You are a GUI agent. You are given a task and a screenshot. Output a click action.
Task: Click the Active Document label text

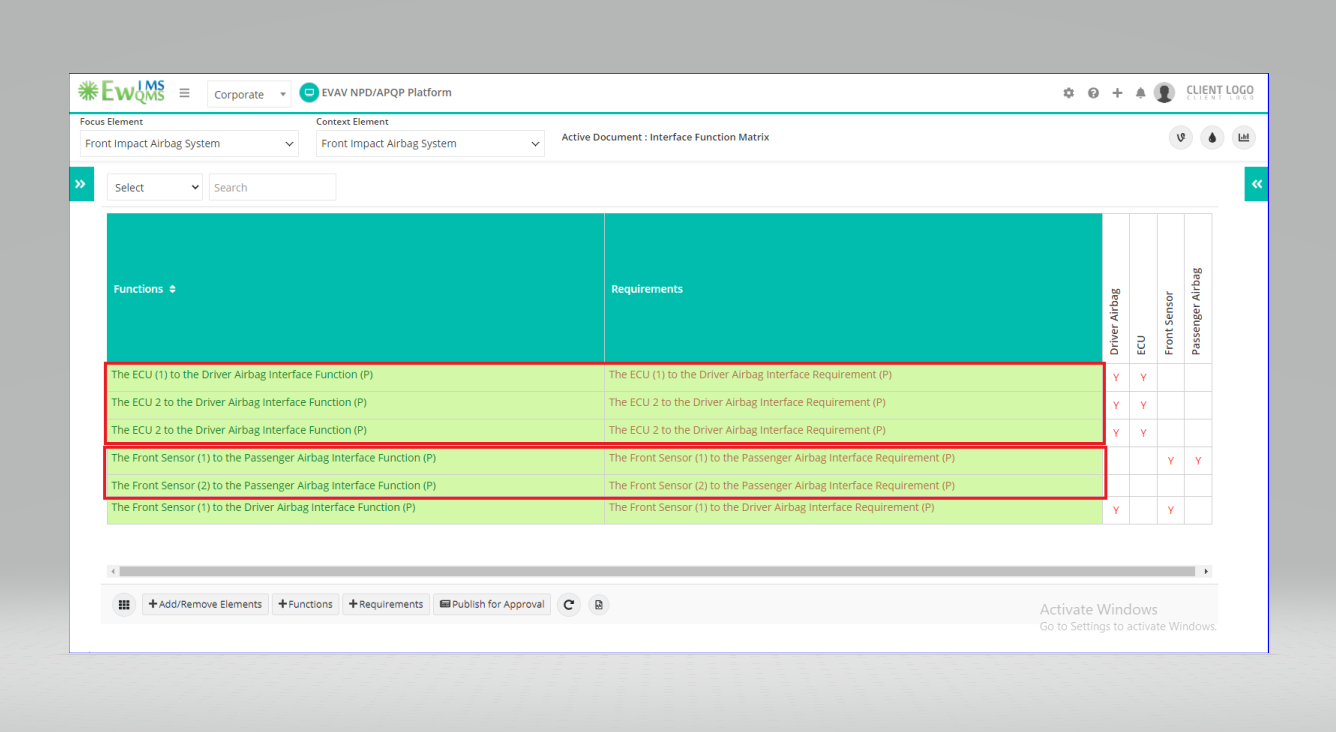(665, 138)
